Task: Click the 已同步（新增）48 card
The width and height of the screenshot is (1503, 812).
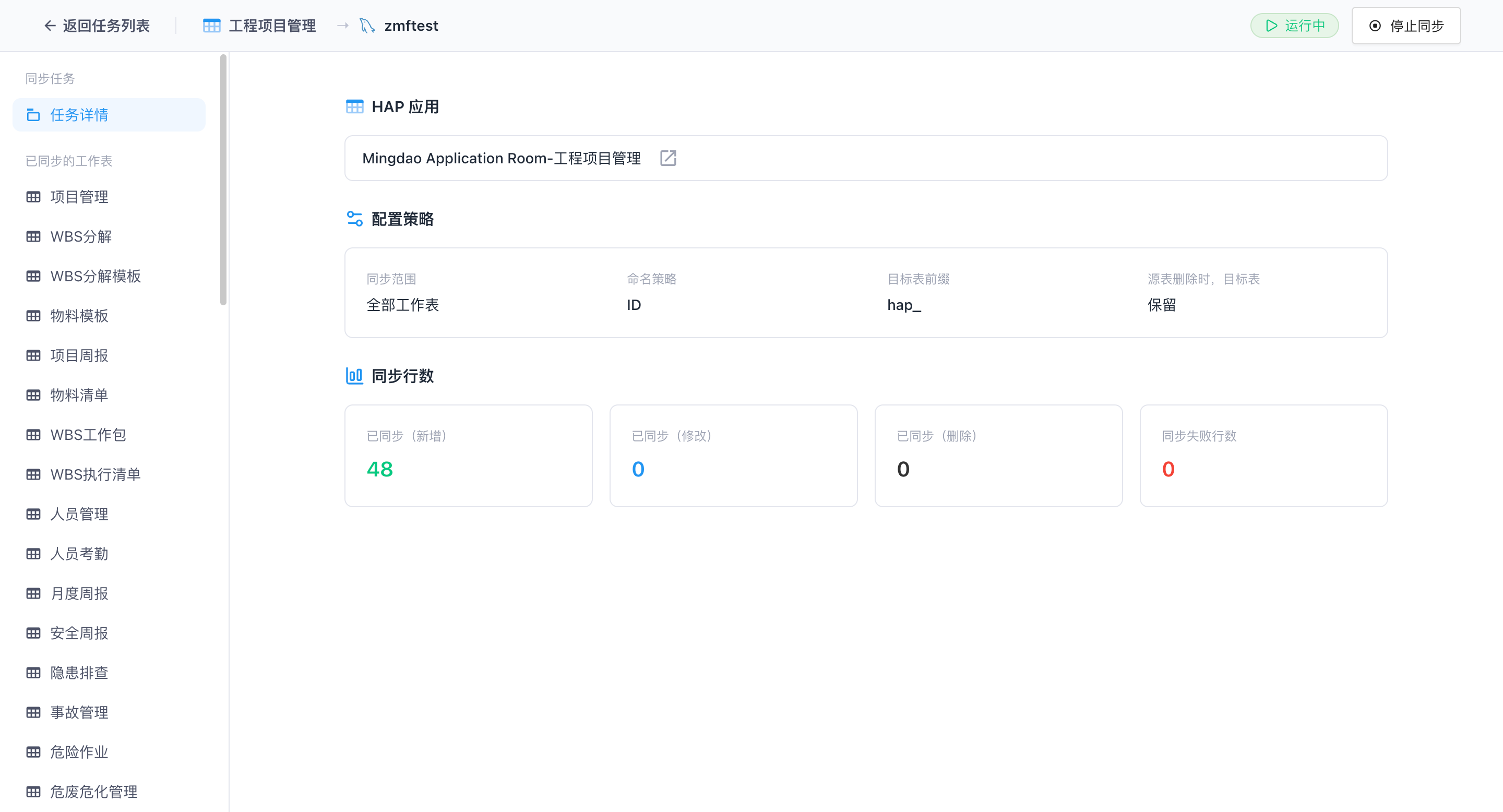Action: coord(469,456)
